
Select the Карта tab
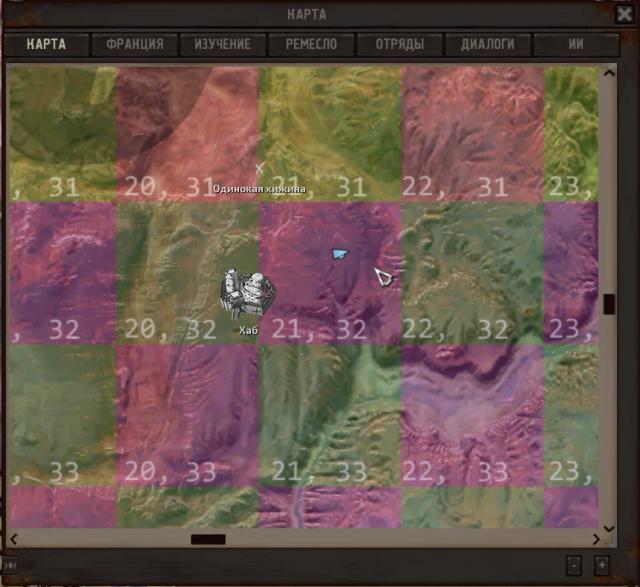pyautogui.click(x=46, y=45)
